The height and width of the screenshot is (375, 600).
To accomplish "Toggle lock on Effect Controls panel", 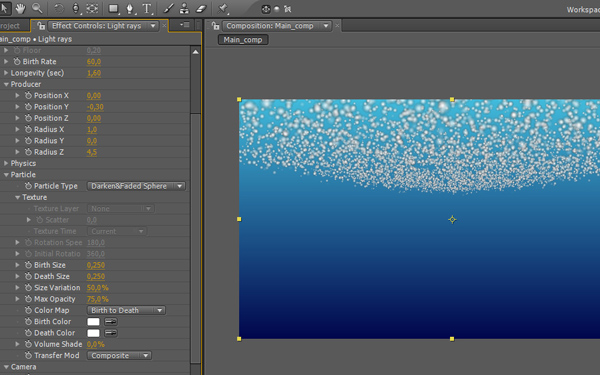I will coord(41,26).
